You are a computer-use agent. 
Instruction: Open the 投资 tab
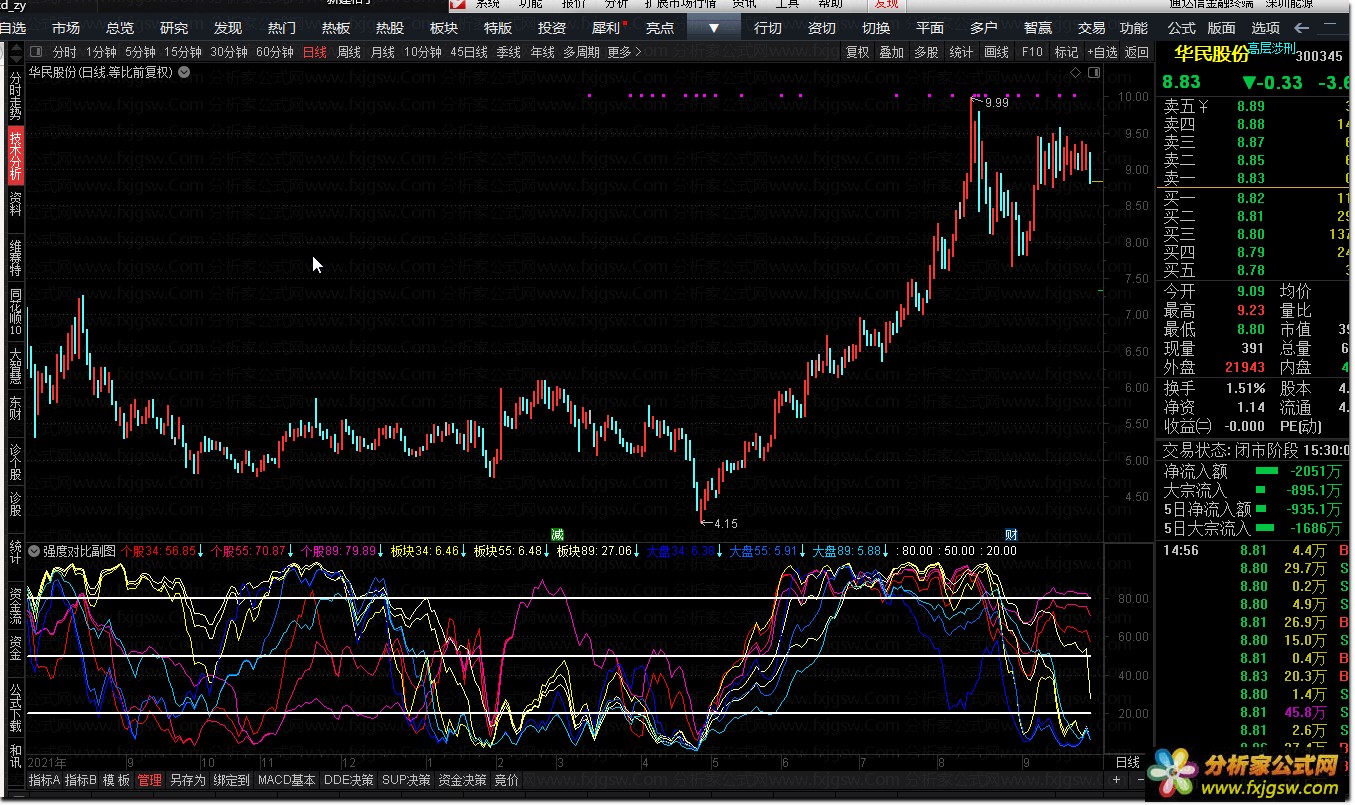pyautogui.click(x=552, y=28)
